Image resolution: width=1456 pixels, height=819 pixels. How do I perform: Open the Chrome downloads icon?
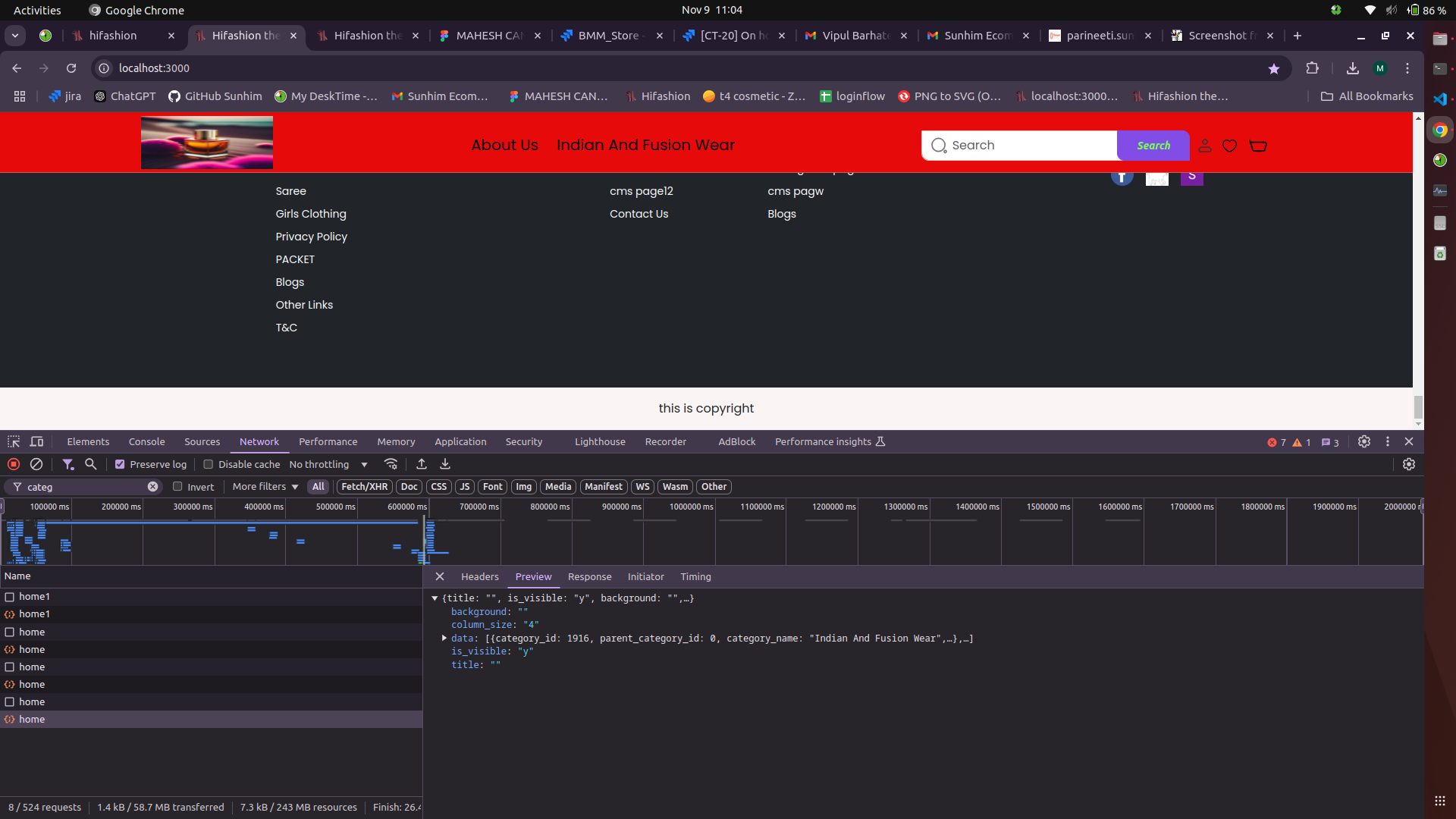(x=1353, y=68)
